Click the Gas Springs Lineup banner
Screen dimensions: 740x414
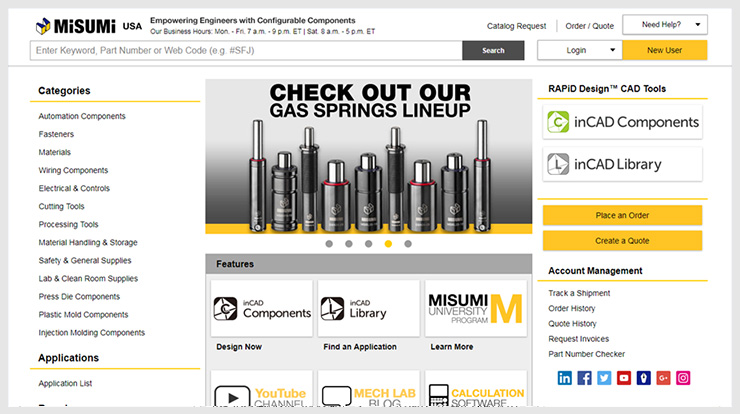pyautogui.click(x=369, y=156)
